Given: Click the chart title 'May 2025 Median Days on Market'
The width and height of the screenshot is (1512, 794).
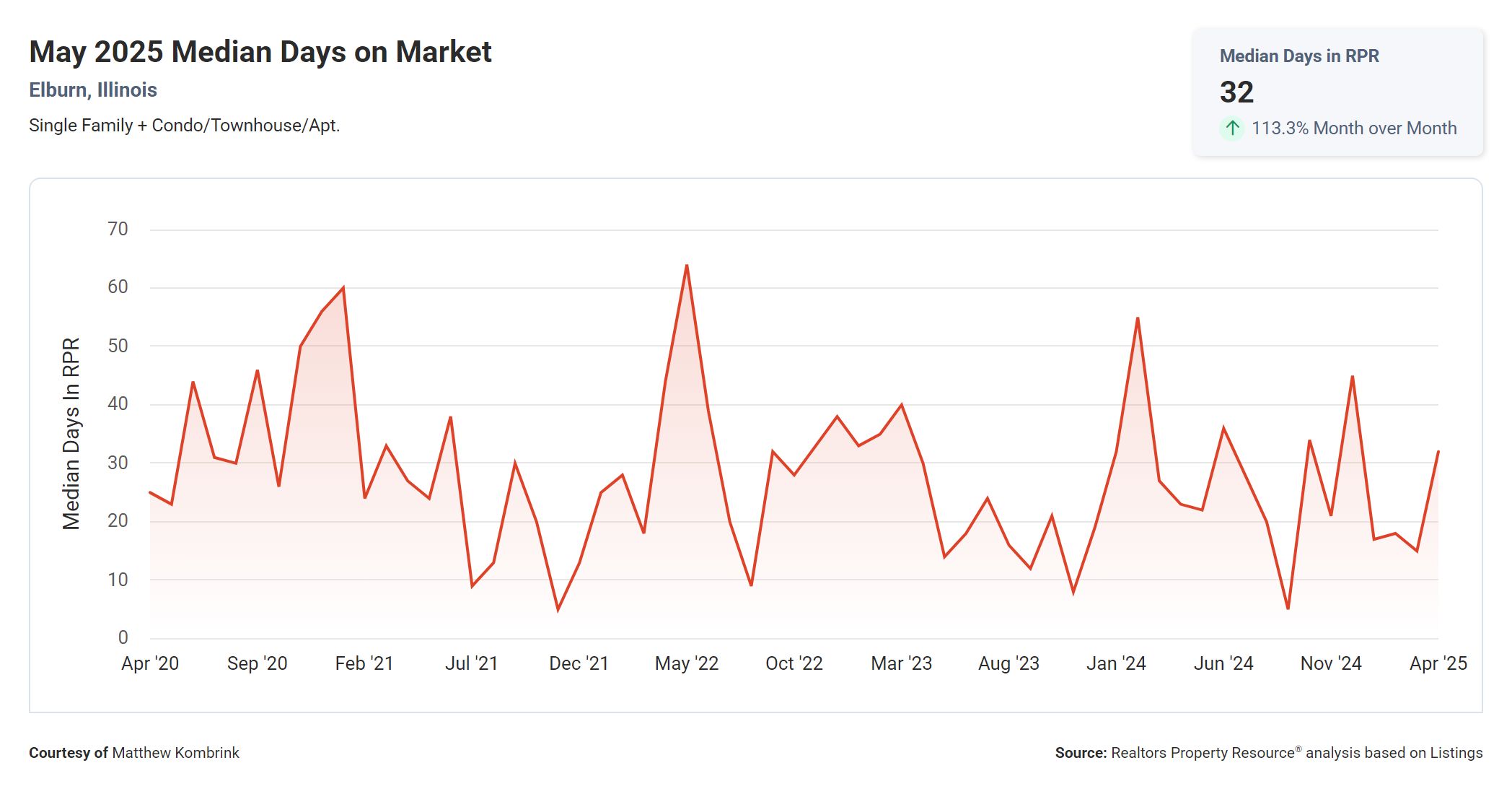Looking at the screenshot, I should [x=260, y=52].
